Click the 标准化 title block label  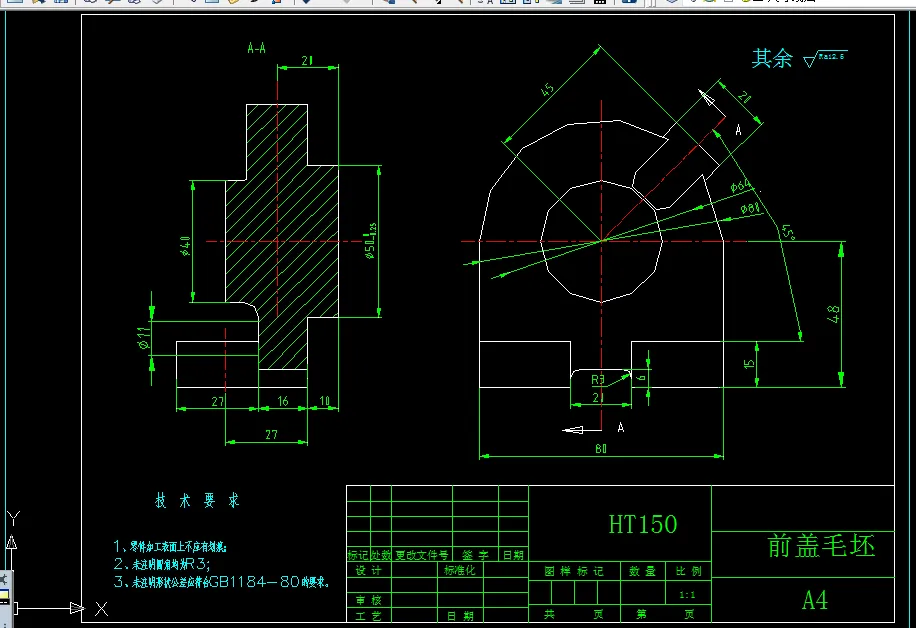pyautogui.click(x=459, y=570)
